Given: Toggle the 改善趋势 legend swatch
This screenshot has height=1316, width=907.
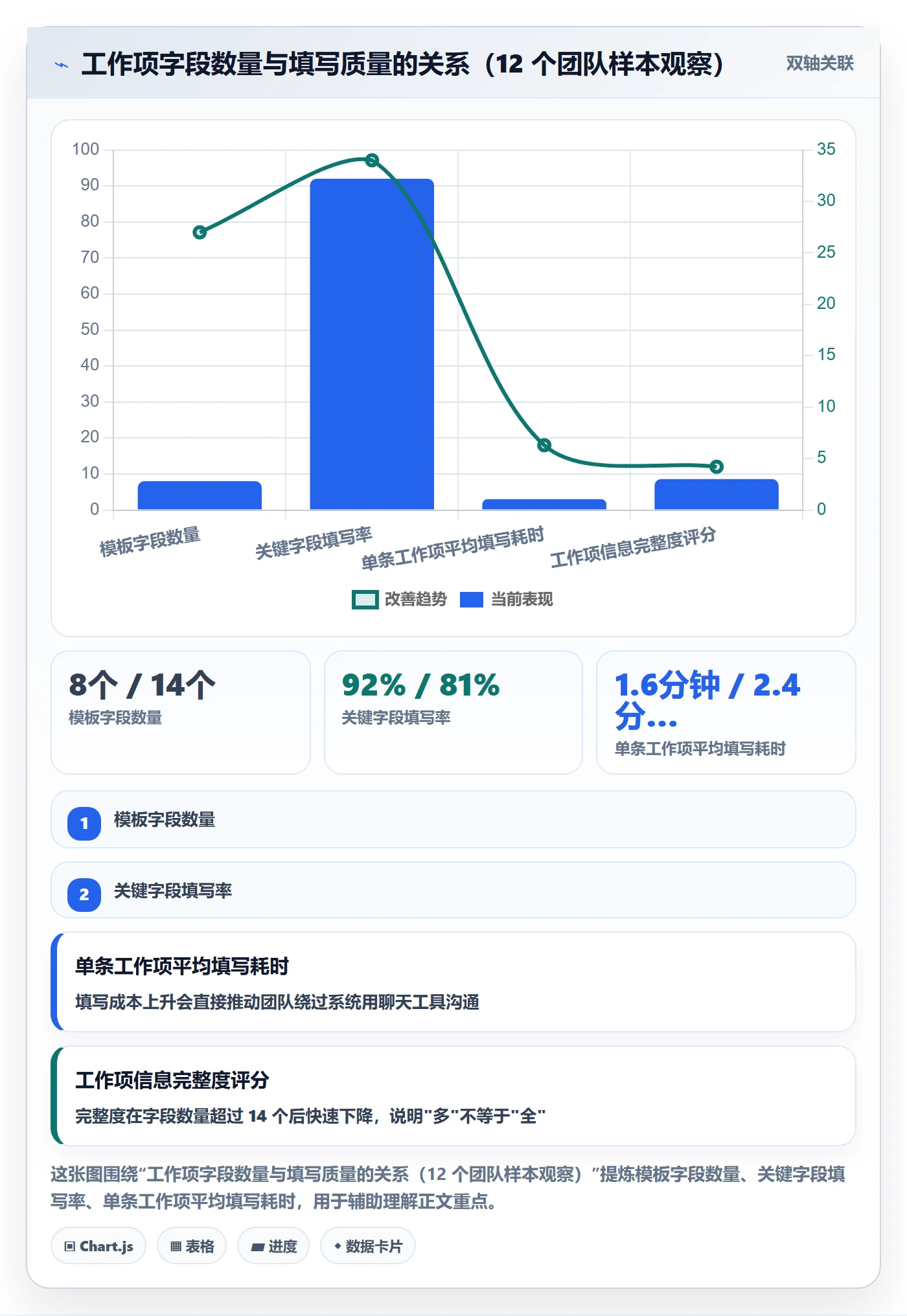Looking at the screenshot, I should pyautogui.click(x=365, y=600).
